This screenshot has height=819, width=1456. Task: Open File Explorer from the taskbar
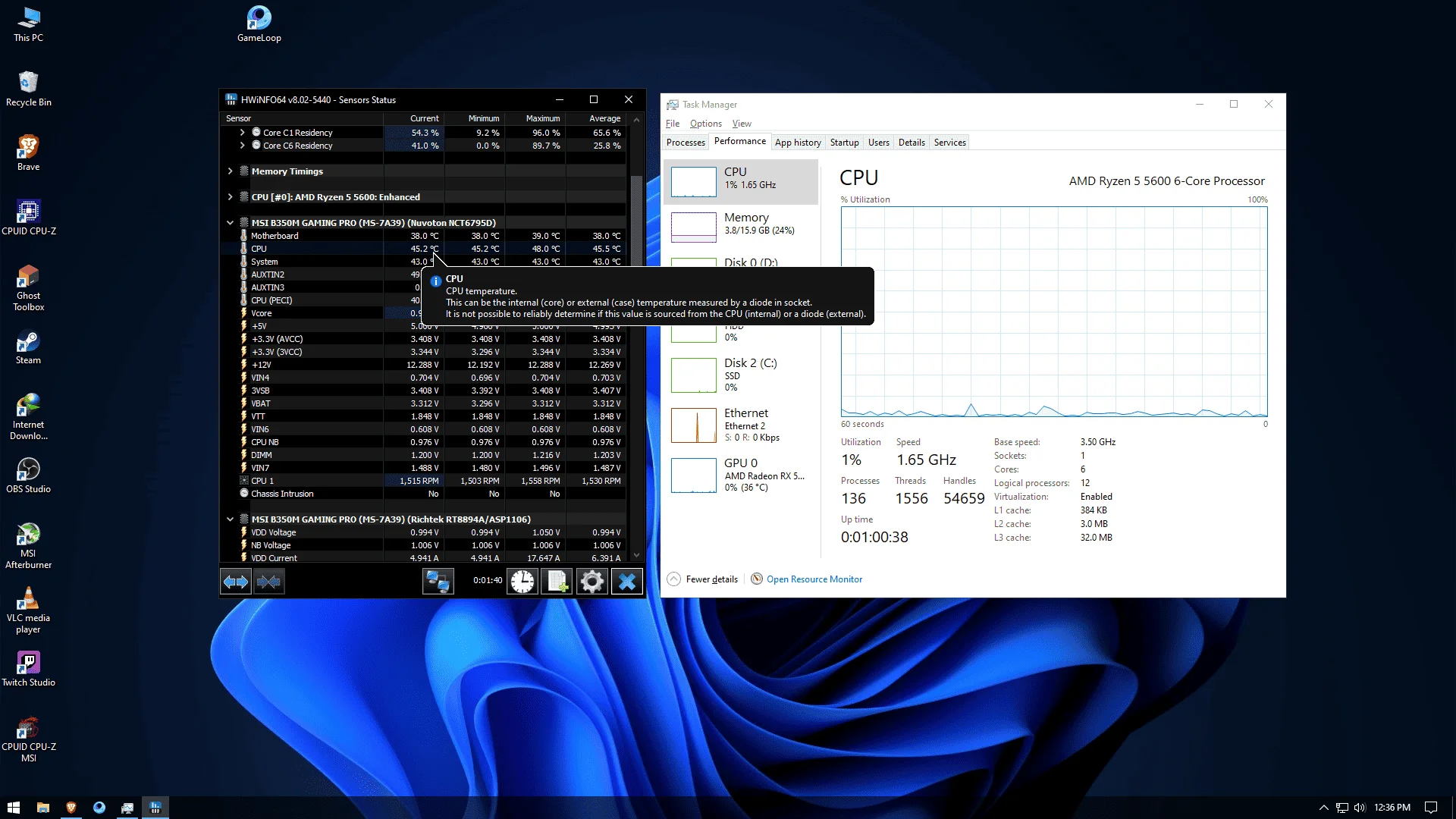43,808
